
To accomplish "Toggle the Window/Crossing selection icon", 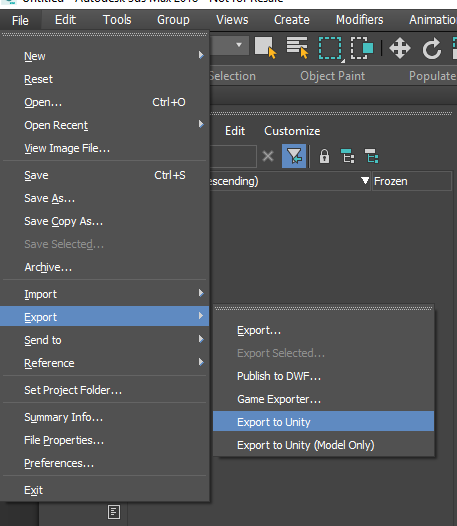I will point(362,48).
